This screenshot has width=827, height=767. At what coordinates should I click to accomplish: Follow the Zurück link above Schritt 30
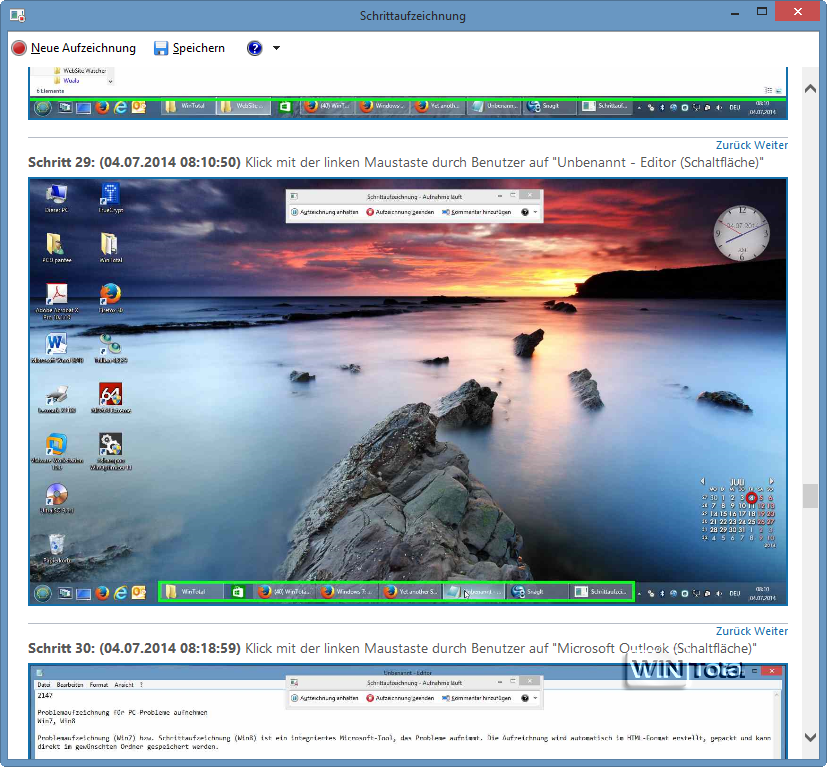click(x=732, y=631)
